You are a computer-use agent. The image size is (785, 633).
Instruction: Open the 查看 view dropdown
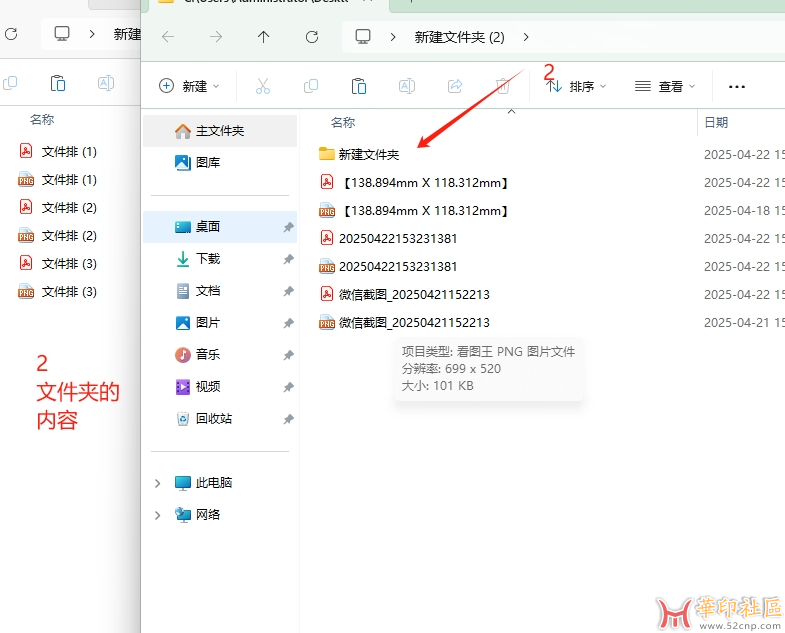[x=665, y=87]
